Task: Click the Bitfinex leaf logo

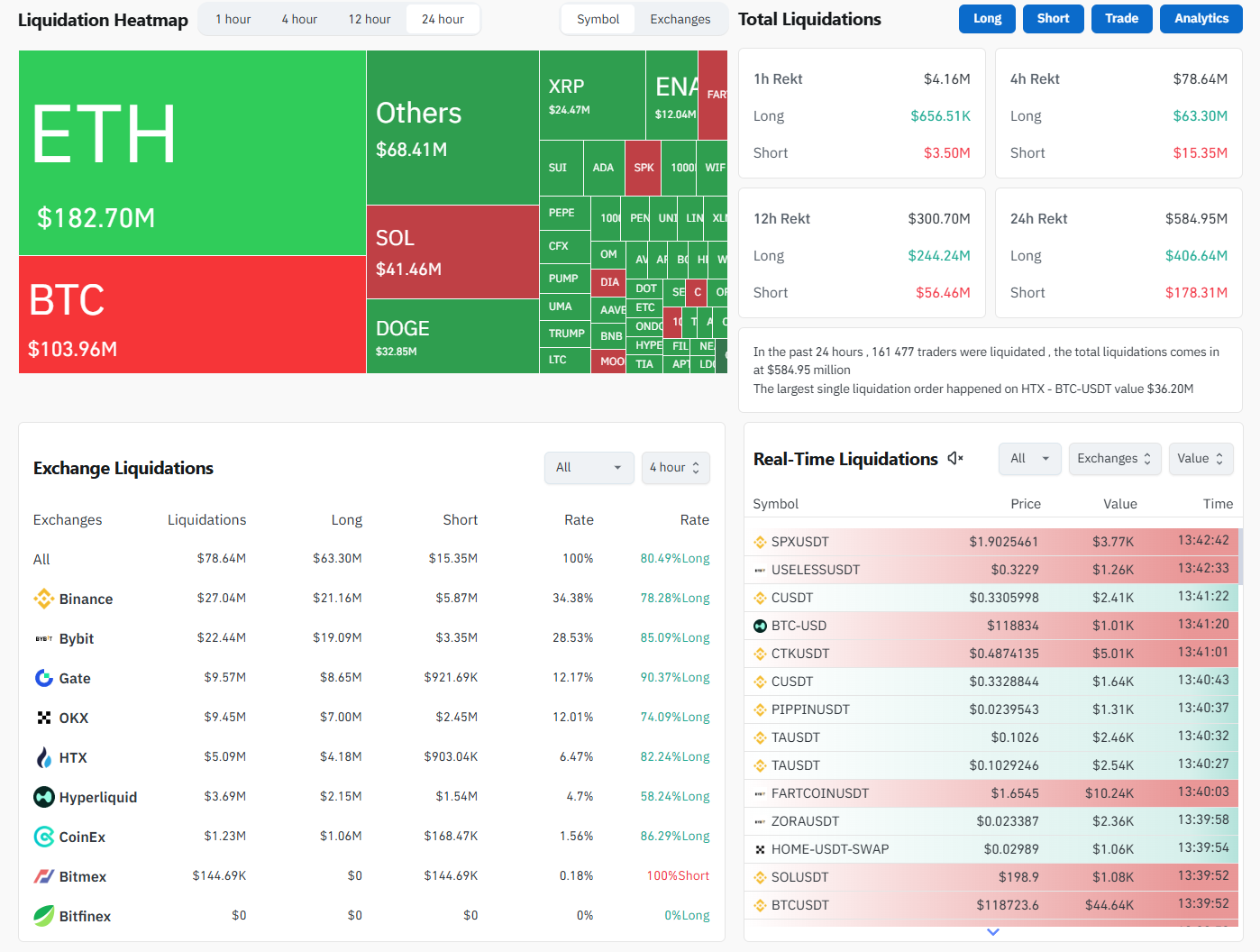Action: pos(43,916)
